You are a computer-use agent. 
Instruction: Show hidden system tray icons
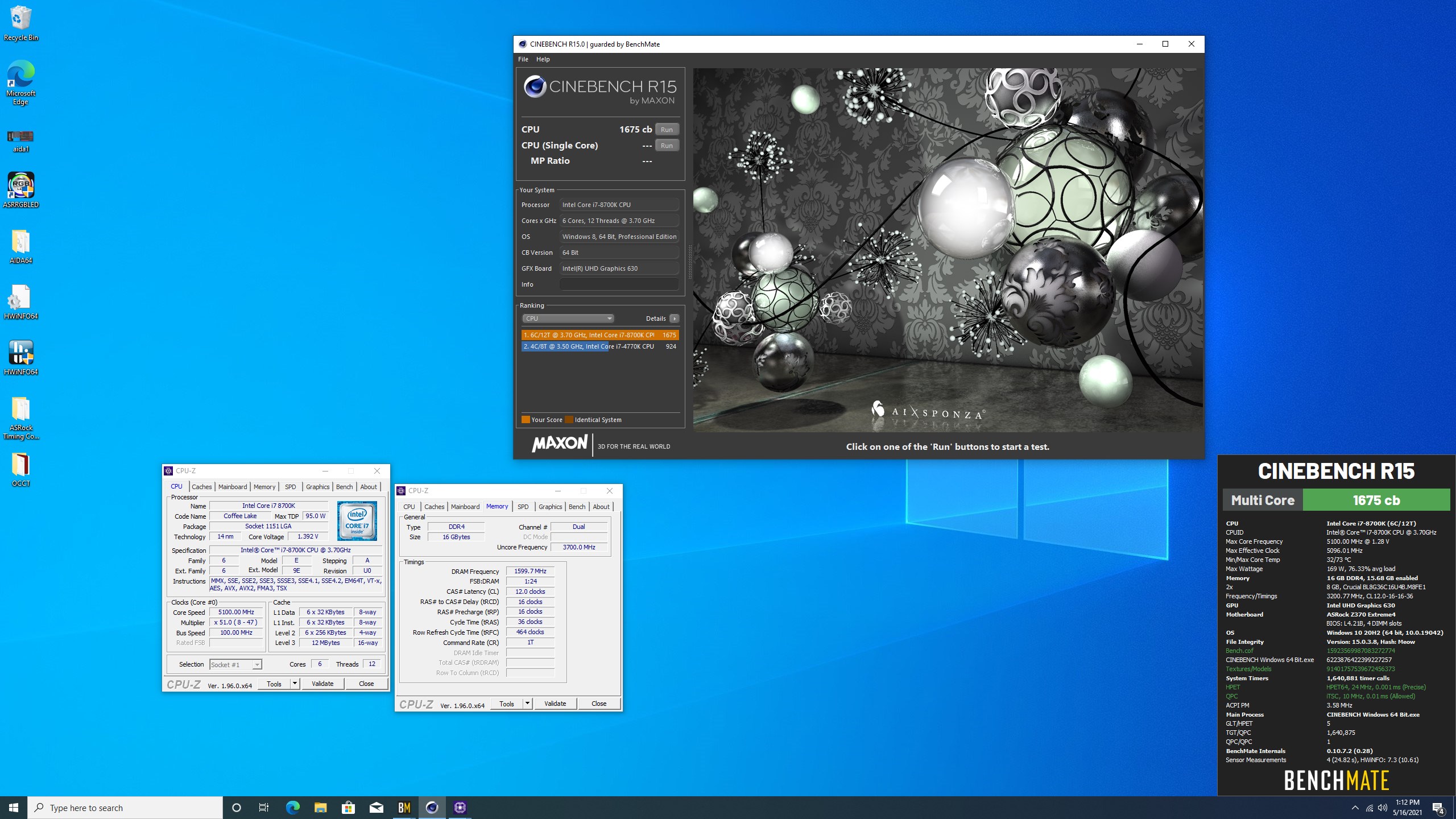[1355, 808]
